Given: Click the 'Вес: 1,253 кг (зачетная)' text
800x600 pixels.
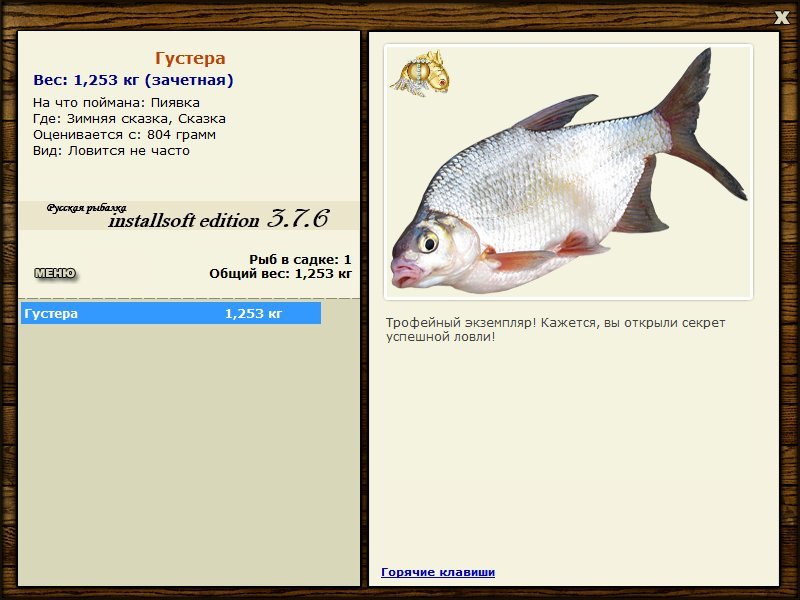Looking at the screenshot, I should [133, 80].
